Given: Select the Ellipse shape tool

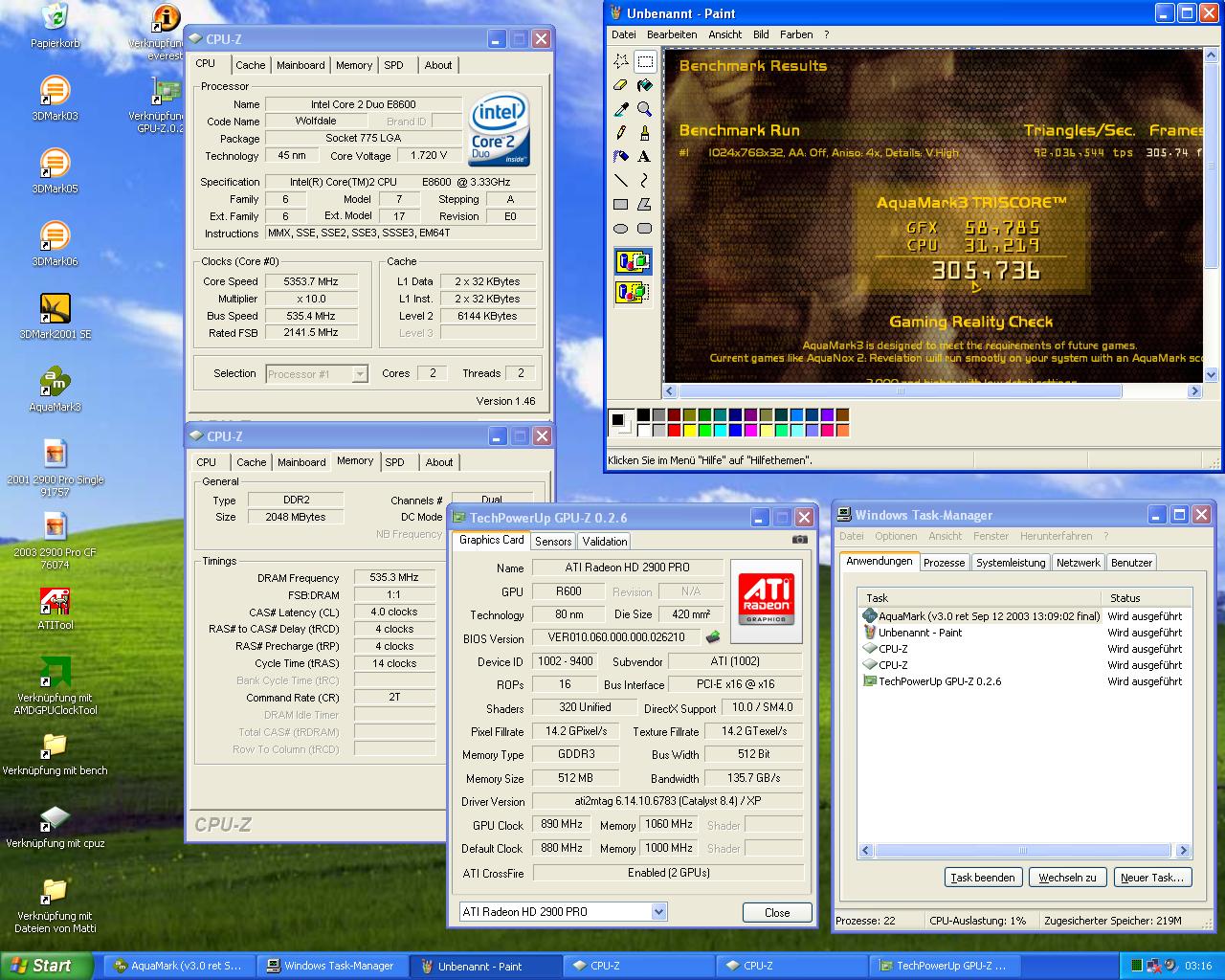Looking at the screenshot, I should coord(621,228).
